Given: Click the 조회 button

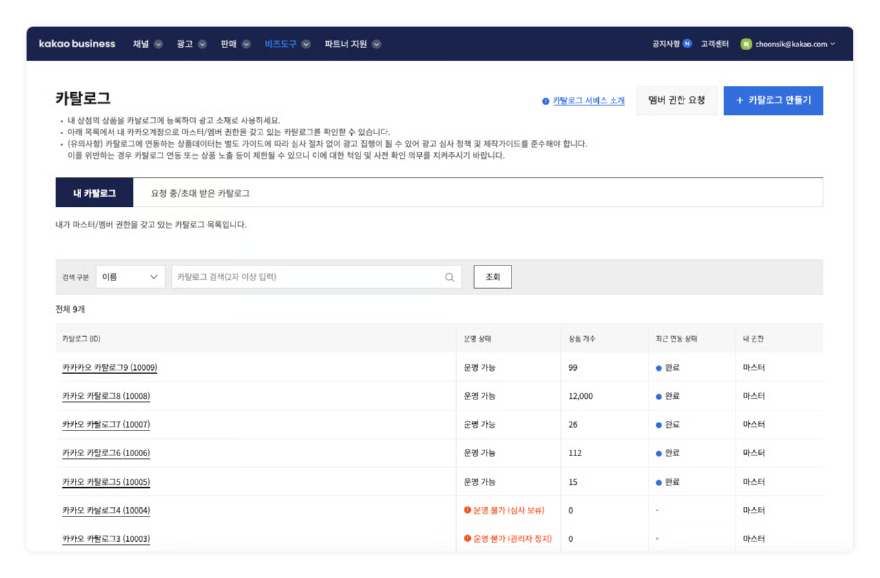Looking at the screenshot, I should (492, 277).
